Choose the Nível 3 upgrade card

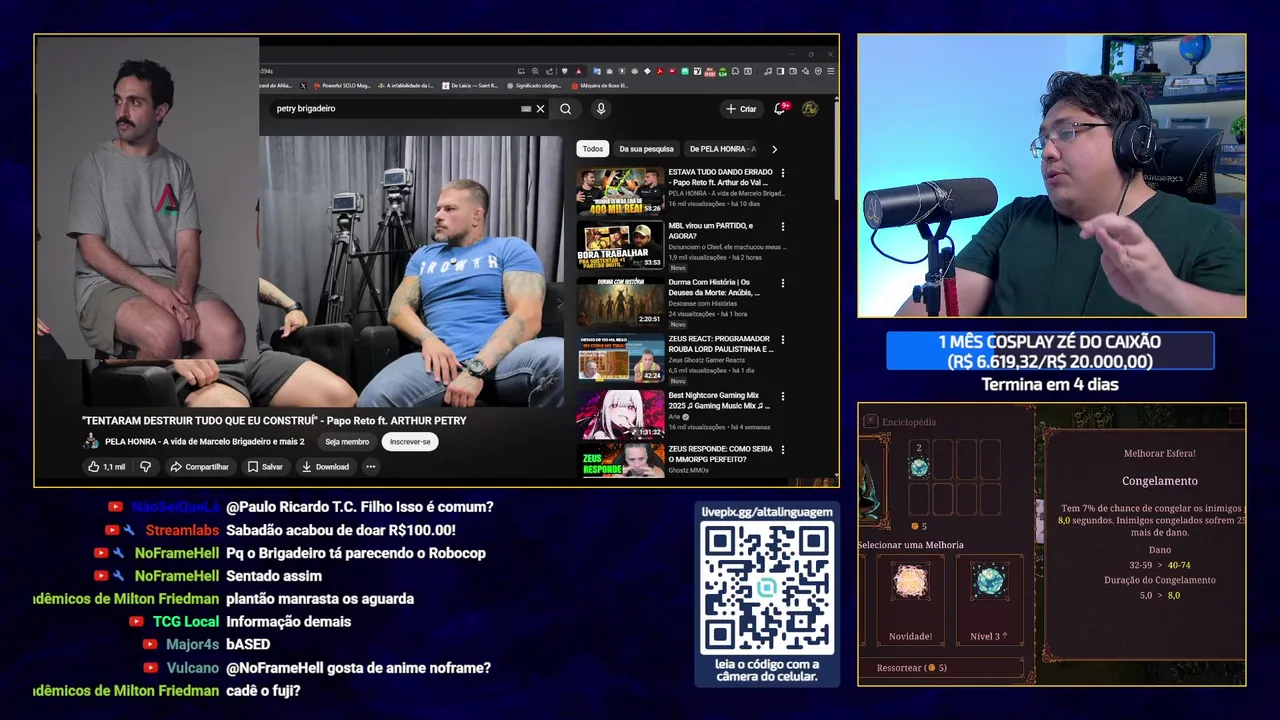[x=989, y=600]
